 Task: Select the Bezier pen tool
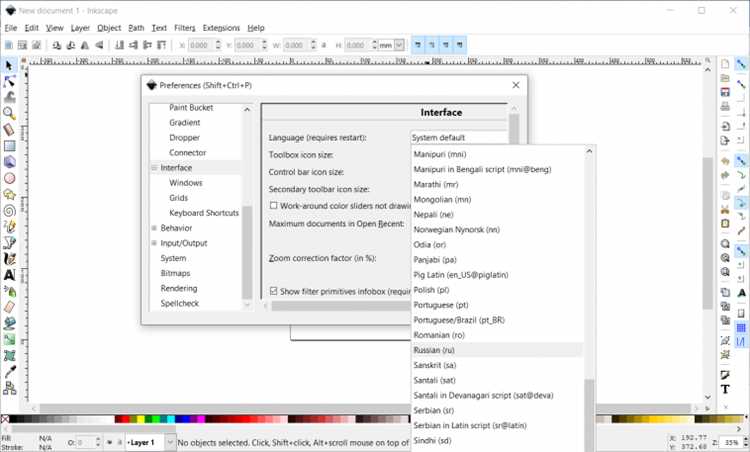(x=9, y=243)
